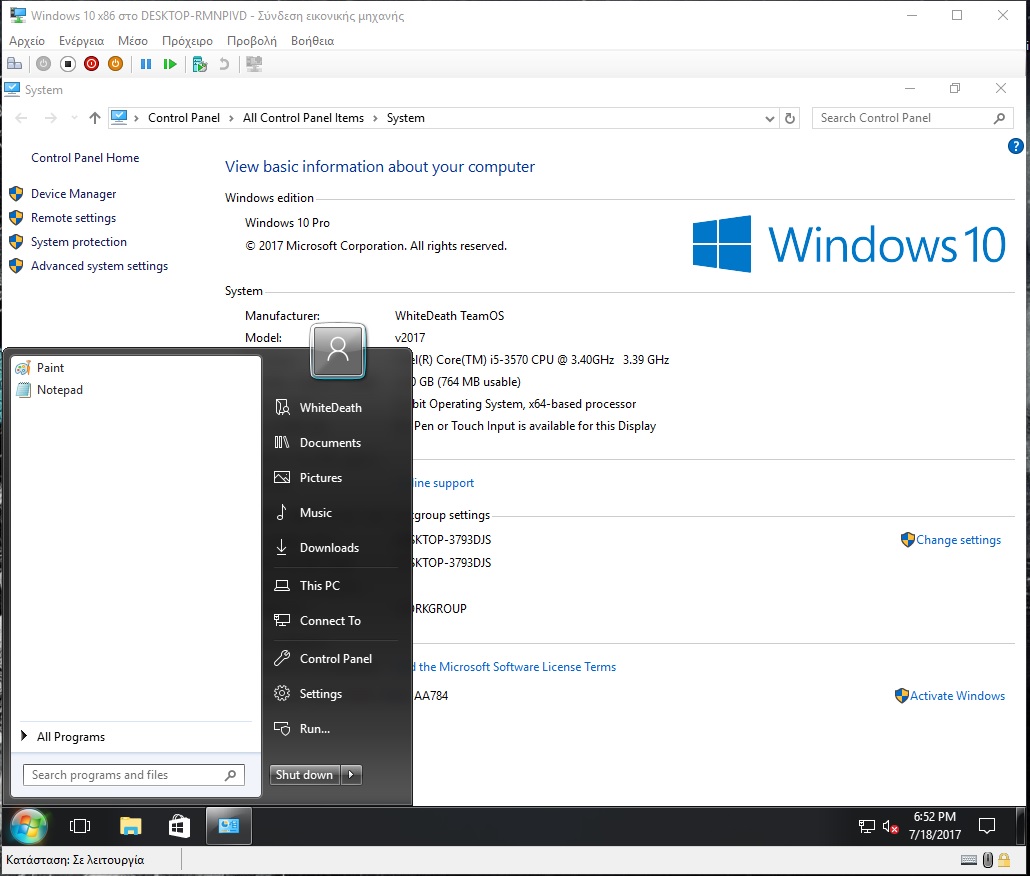Viewport: 1030px width, 876px height.
Task: Open Task View on taskbar
Action: [80, 826]
